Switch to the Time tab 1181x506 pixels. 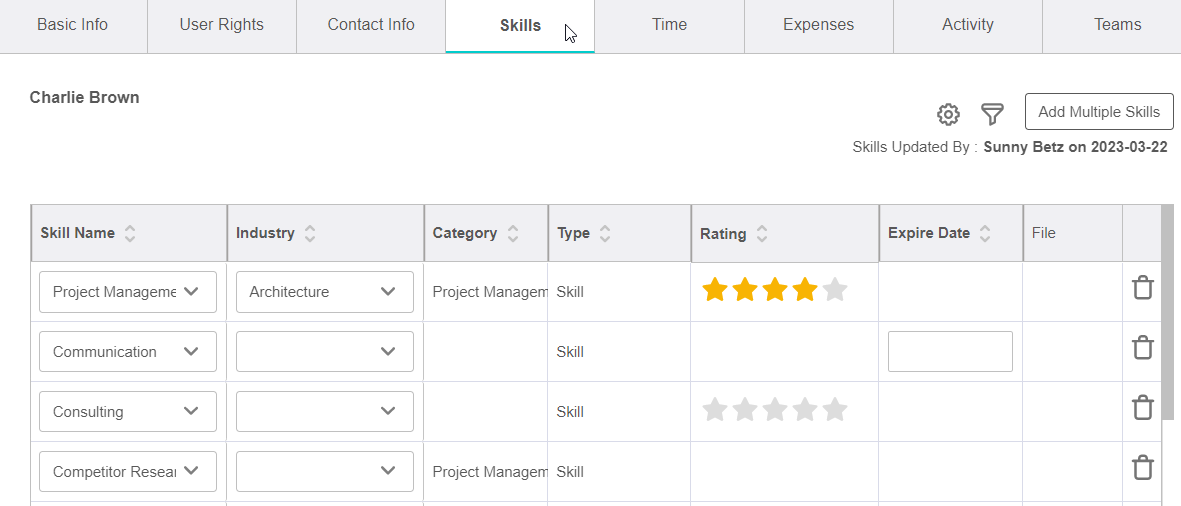pos(670,26)
